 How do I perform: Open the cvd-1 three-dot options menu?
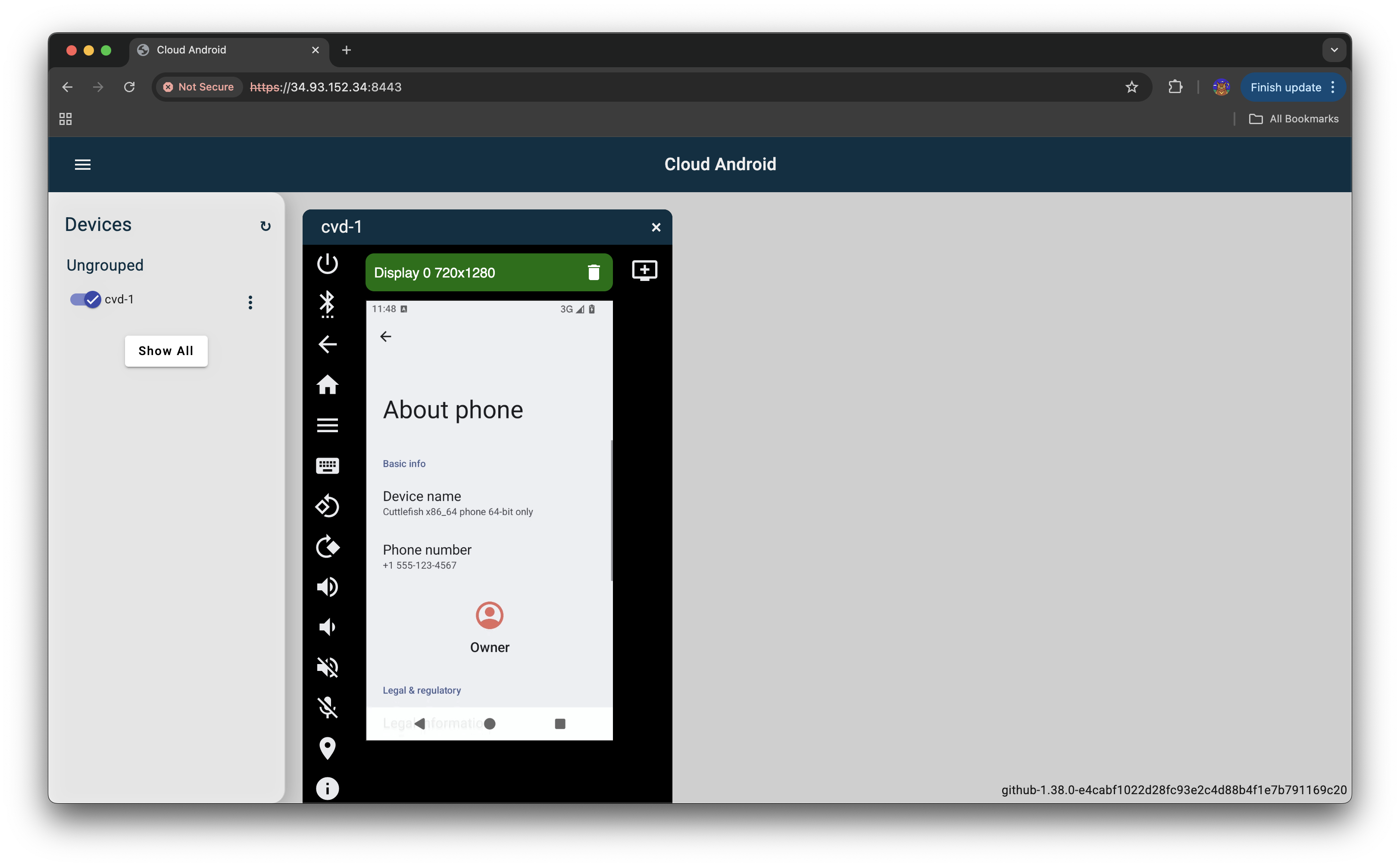250,302
